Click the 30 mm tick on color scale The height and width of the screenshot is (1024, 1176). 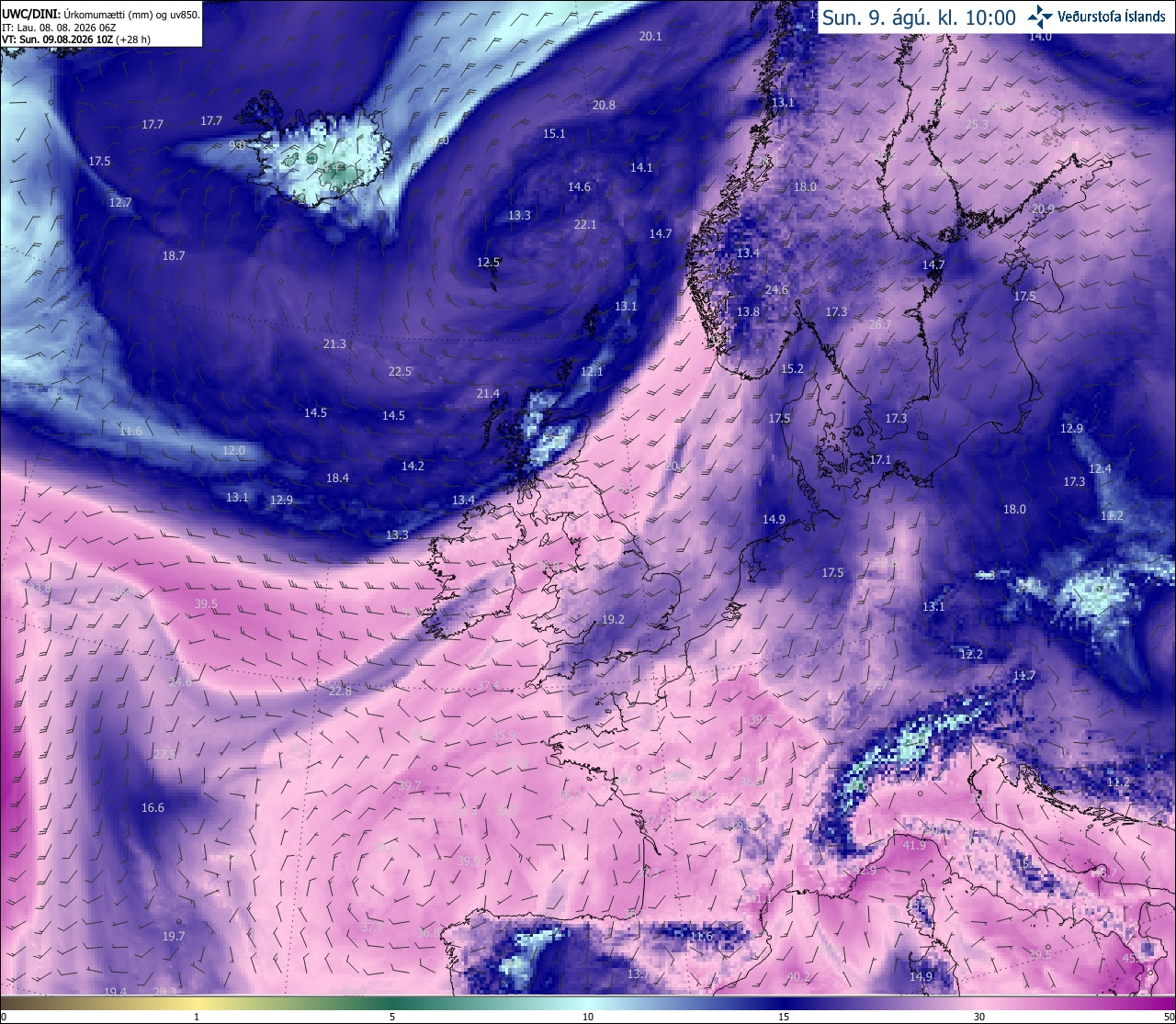click(x=979, y=1017)
